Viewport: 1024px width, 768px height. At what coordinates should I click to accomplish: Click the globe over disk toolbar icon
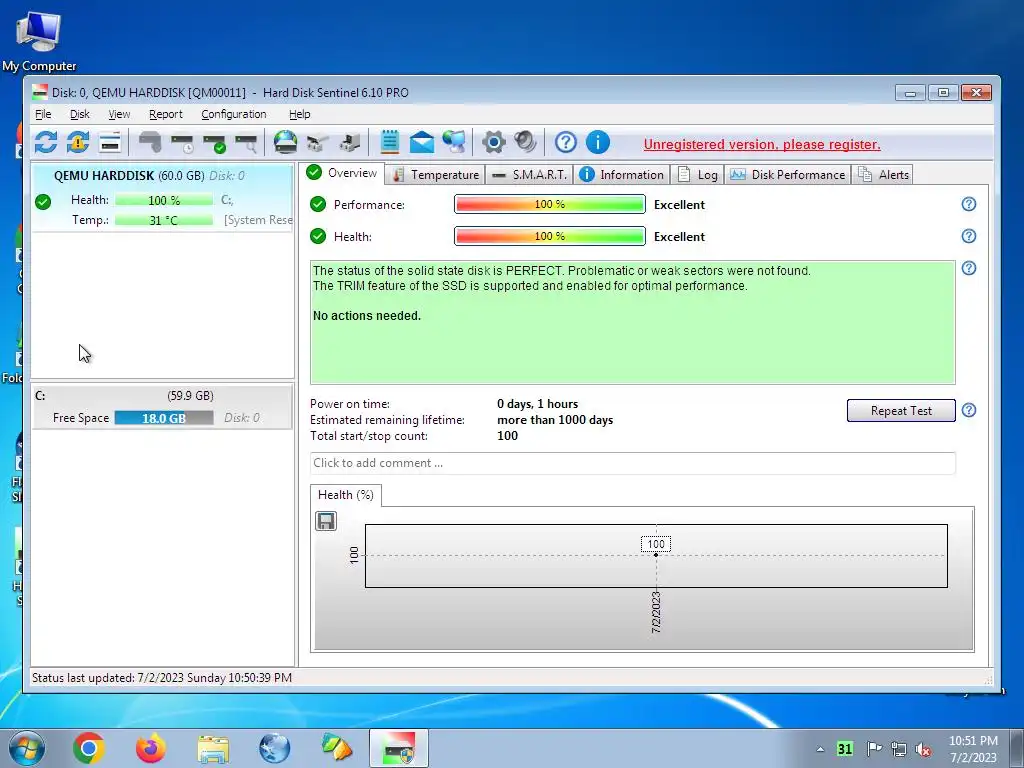click(x=285, y=142)
